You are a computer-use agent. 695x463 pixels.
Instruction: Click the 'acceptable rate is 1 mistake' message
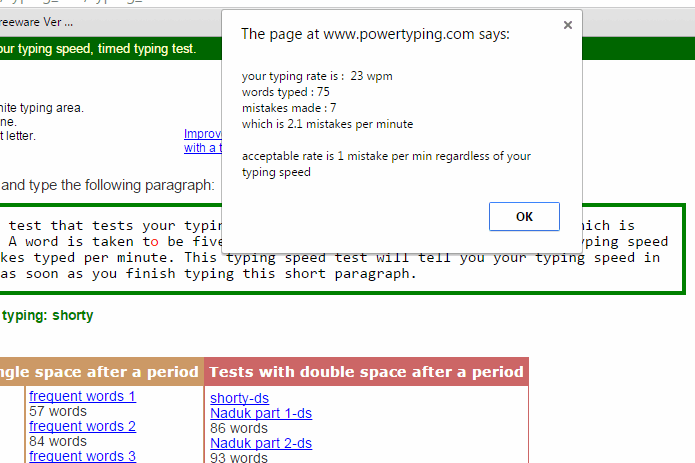386,164
